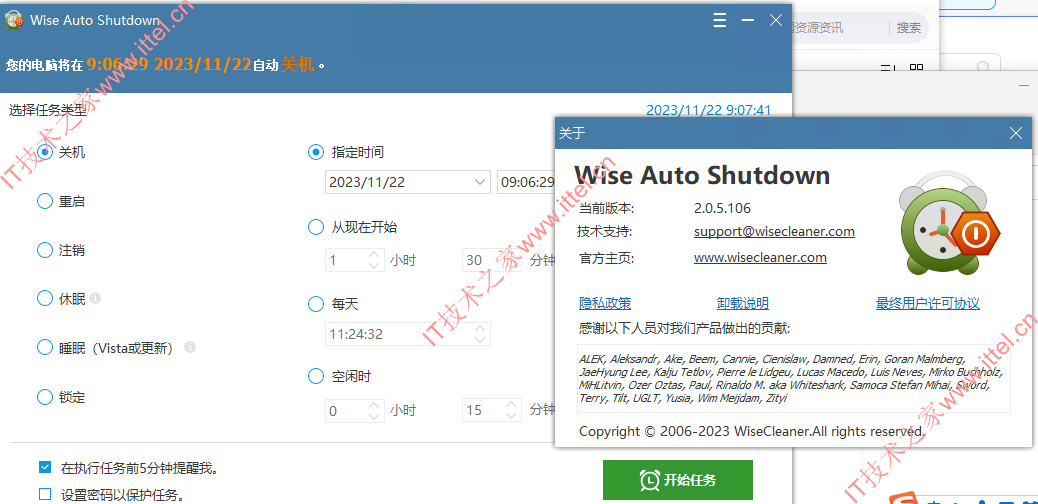Open the 隐私政策 link
Image resolution: width=1038 pixels, height=504 pixels.
click(x=605, y=303)
